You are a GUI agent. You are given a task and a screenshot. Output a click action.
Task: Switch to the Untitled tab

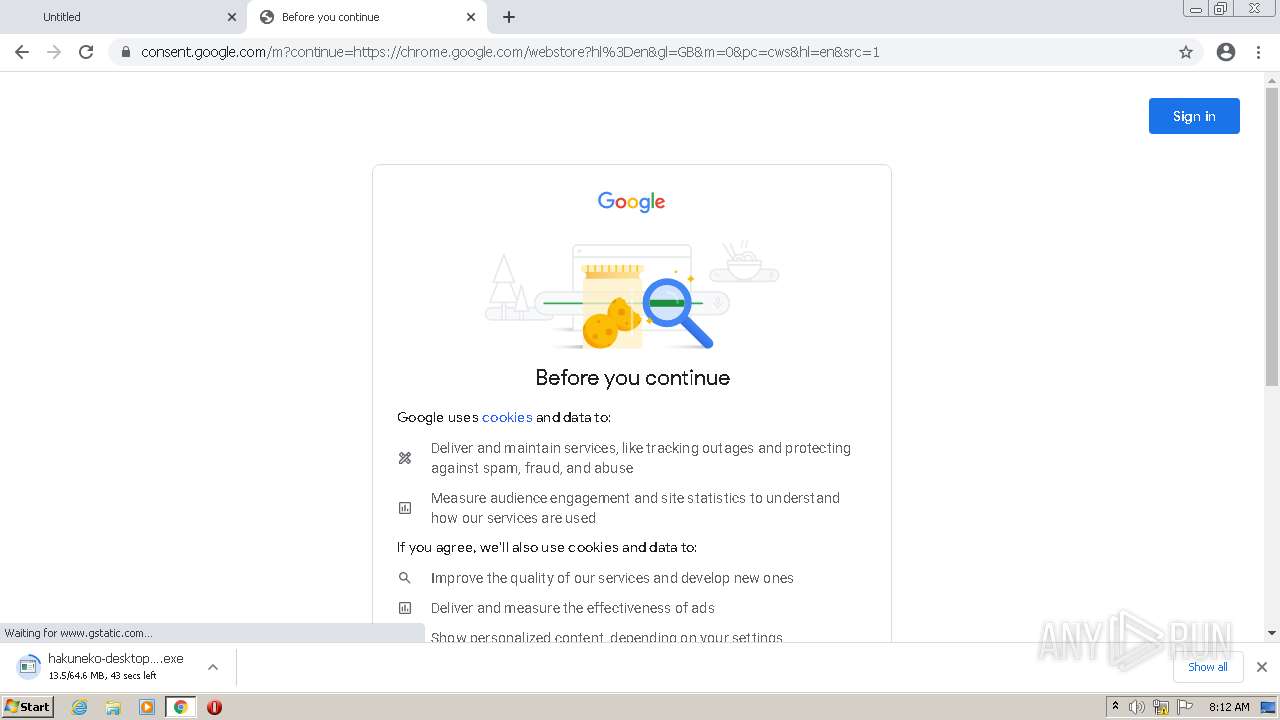(124, 17)
